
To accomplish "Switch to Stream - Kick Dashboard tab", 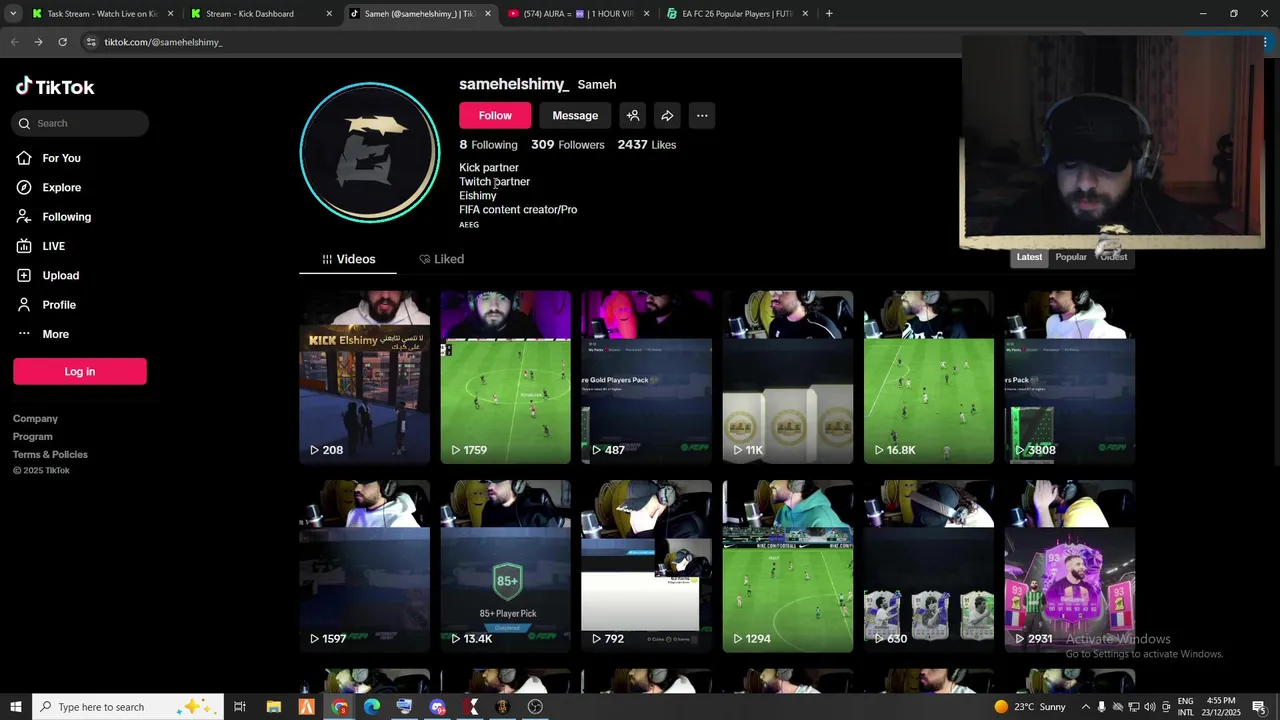I will click(262, 14).
